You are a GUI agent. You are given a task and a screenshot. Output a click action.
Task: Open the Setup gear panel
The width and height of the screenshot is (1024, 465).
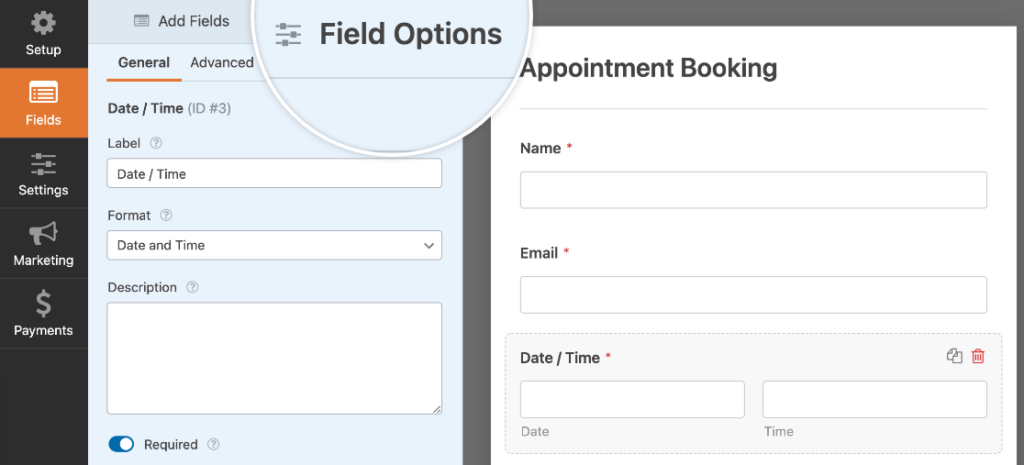click(43, 34)
